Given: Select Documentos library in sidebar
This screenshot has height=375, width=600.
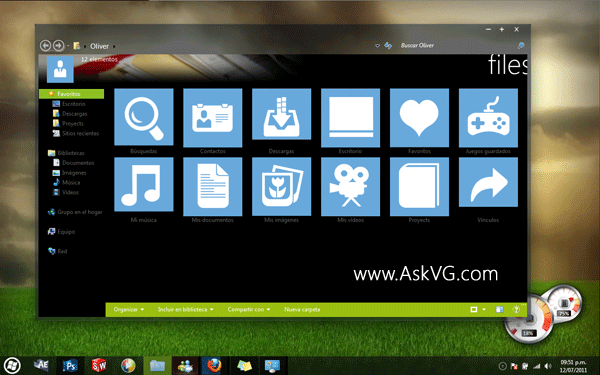Looking at the screenshot, I should tap(73, 163).
